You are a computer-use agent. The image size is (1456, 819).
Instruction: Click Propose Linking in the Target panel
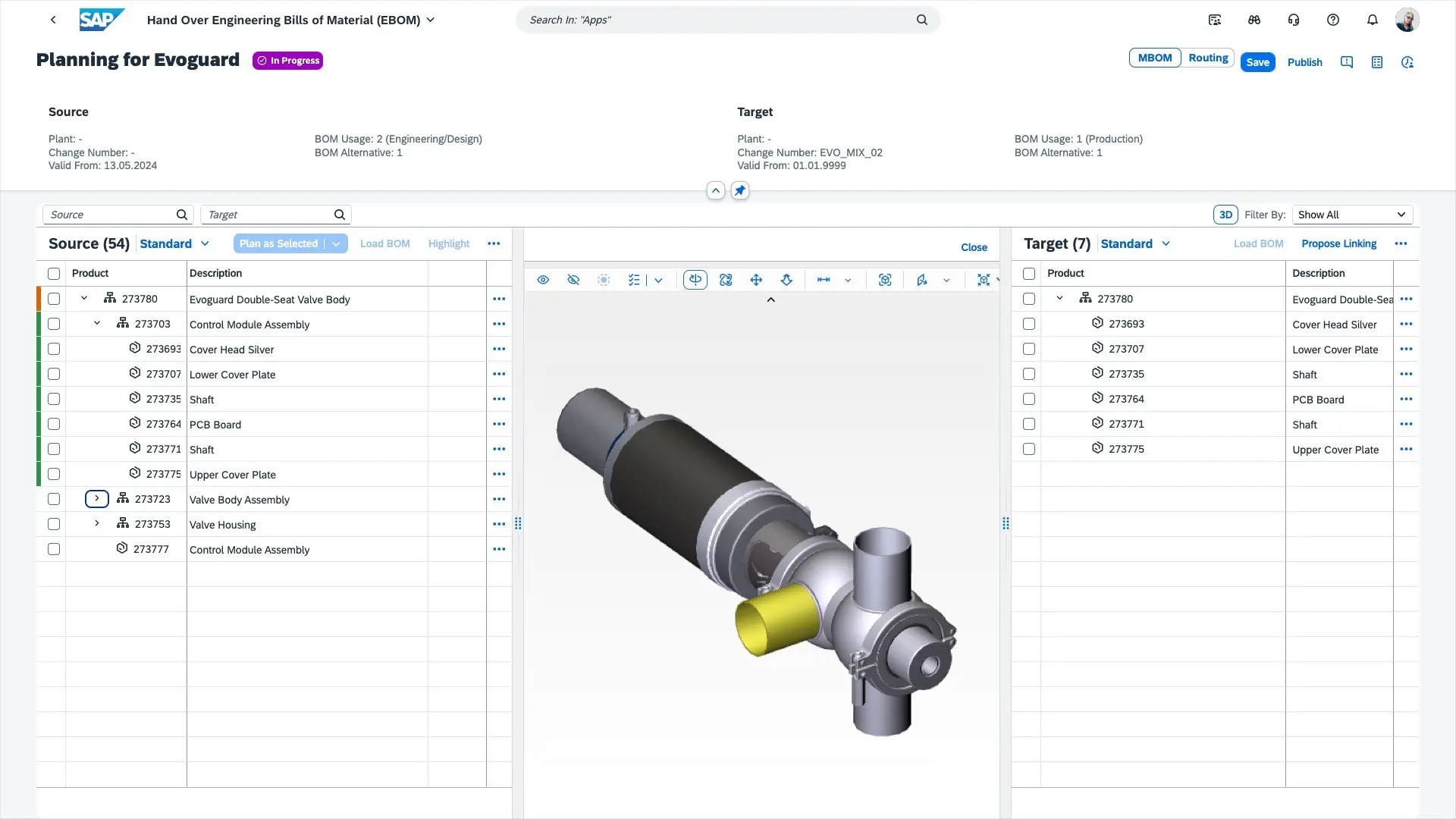tap(1338, 243)
